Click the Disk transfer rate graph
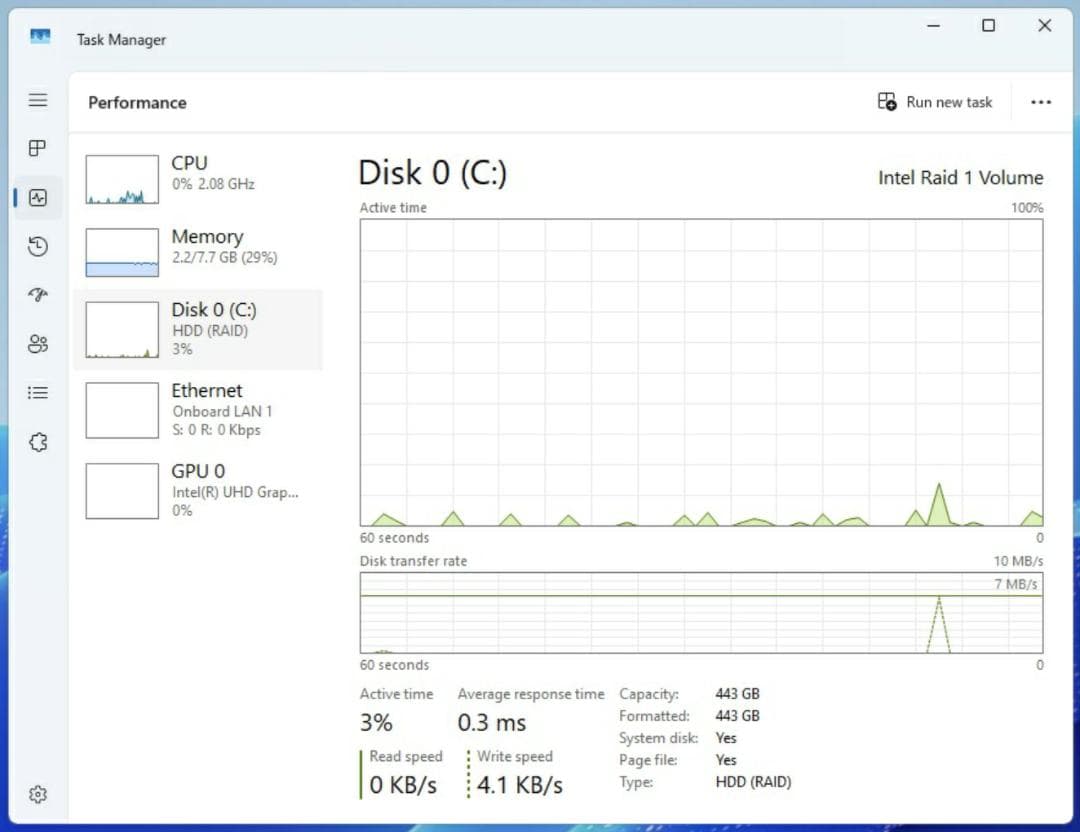Image resolution: width=1080 pixels, height=832 pixels. (700, 615)
